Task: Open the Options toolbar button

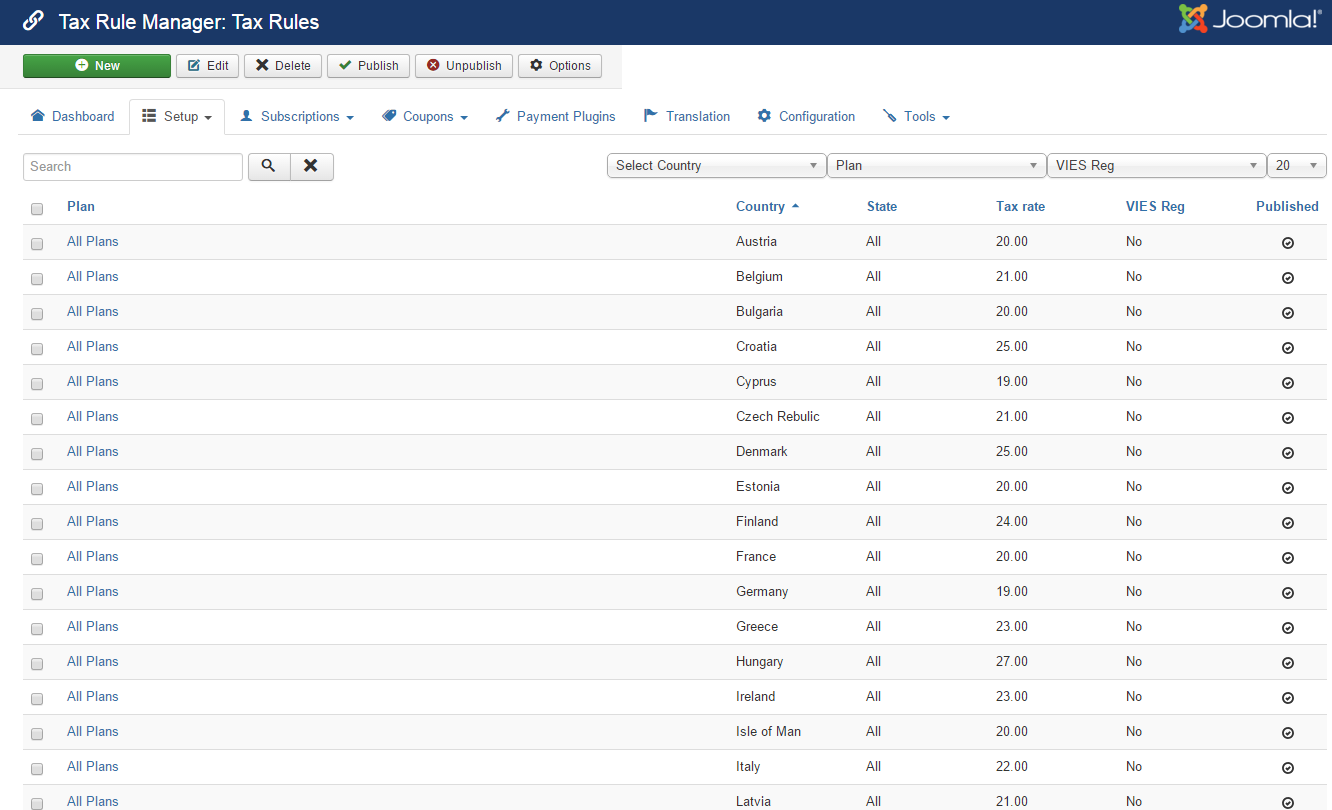Action: [x=560, y=66]
